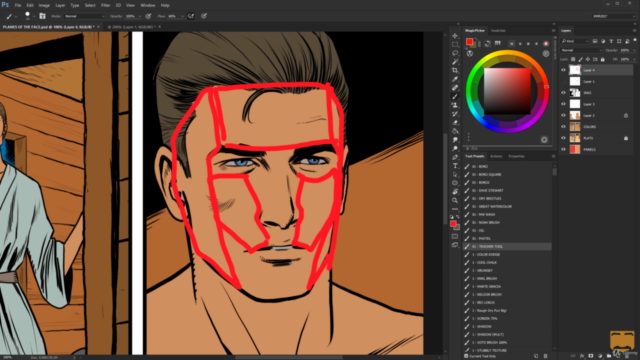Create new tool preset icon

coord(536,356)
